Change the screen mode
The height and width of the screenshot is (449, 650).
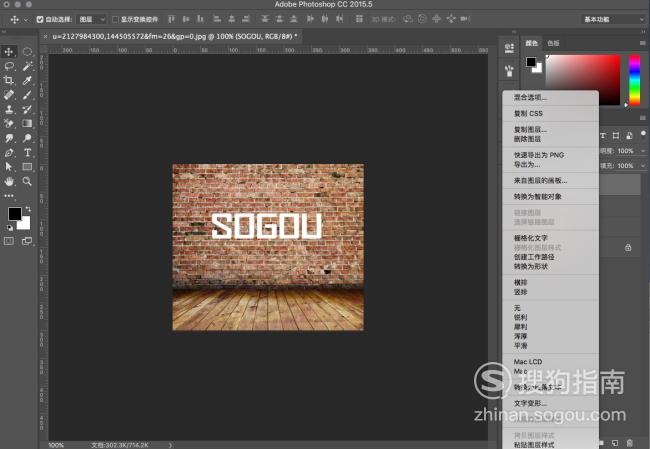pyautogui.click(x=27, y=241)
